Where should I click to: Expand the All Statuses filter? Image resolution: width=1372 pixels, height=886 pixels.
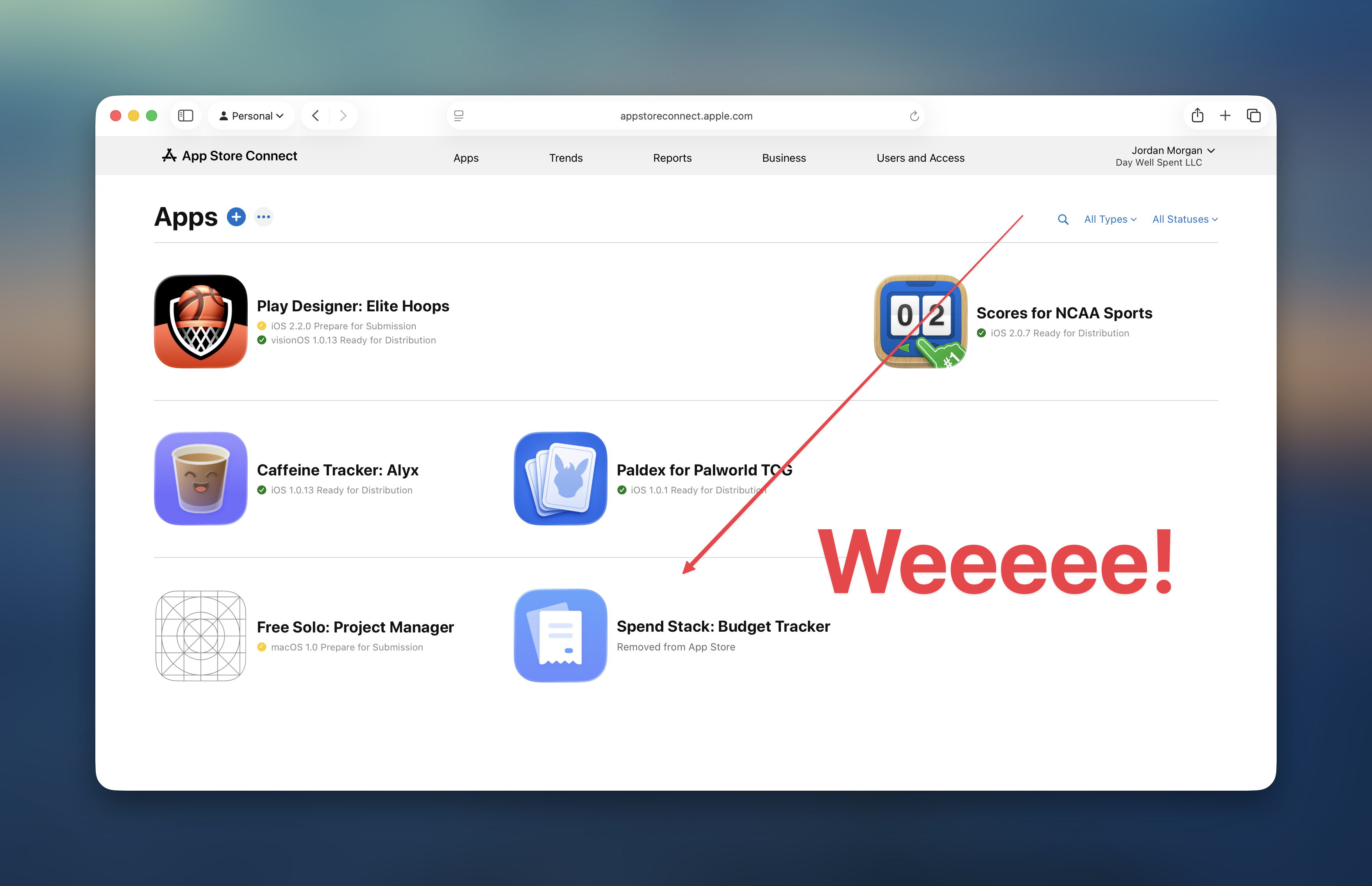point(1184,219)
